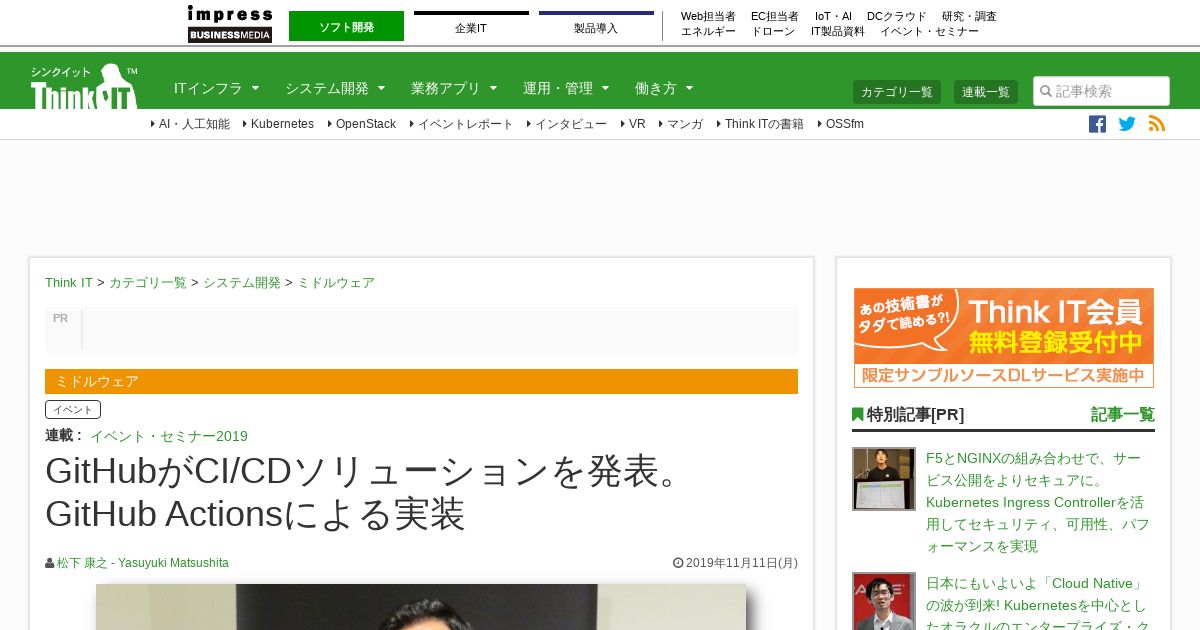The height and width of the screenshot is (630, 1200).
Task: Open author 松下 康之 - Yasuyuki Matsushita link
Action: 143,563
